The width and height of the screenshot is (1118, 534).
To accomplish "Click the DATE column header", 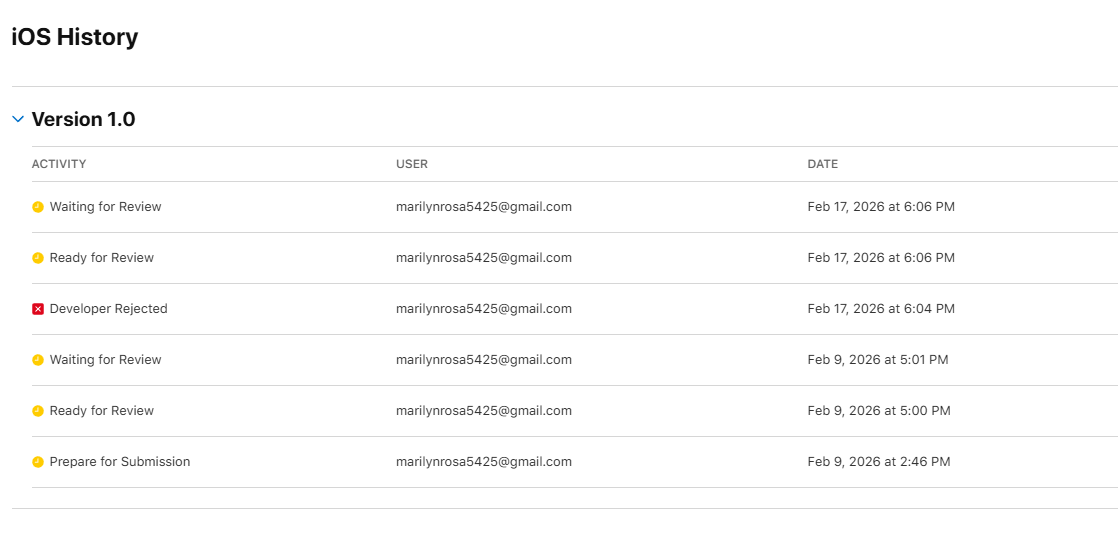I will tap(823, 164).
